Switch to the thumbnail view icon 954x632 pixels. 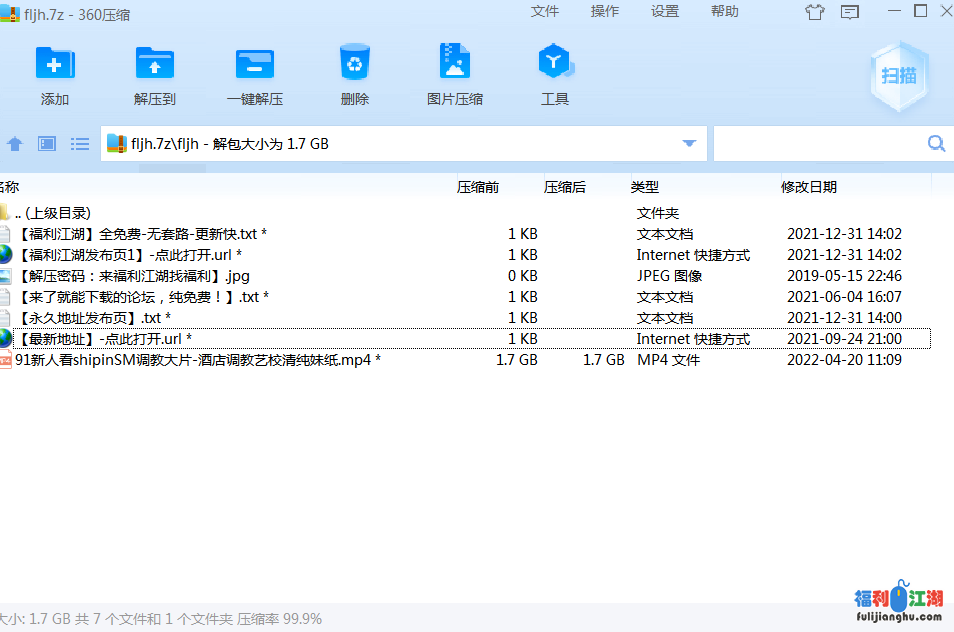(x=47, y=144)
